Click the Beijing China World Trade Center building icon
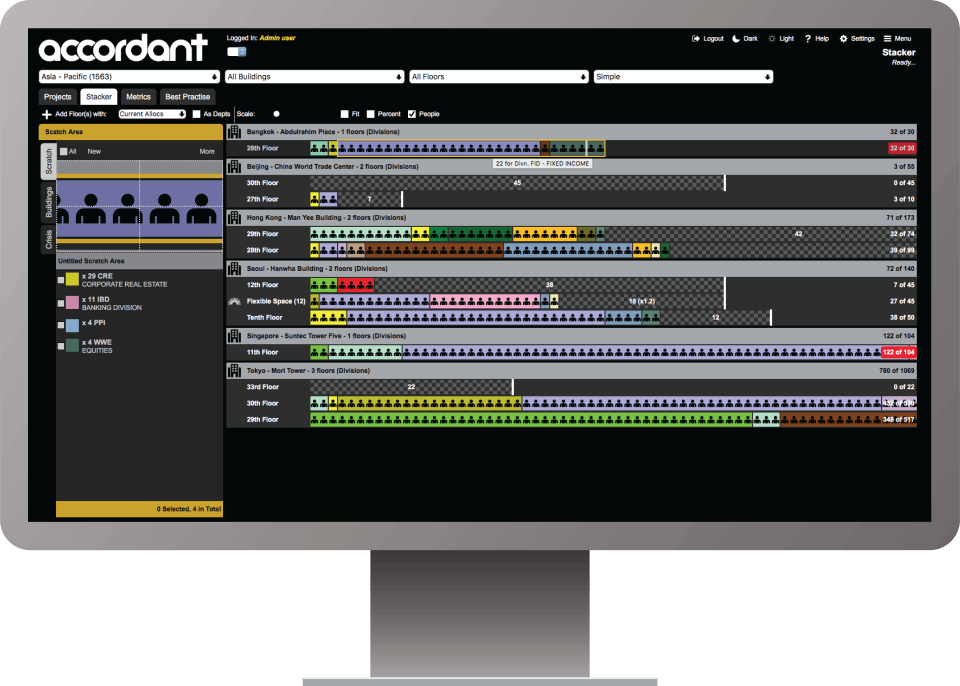This screenshot has height=686, width=960. 234,167
